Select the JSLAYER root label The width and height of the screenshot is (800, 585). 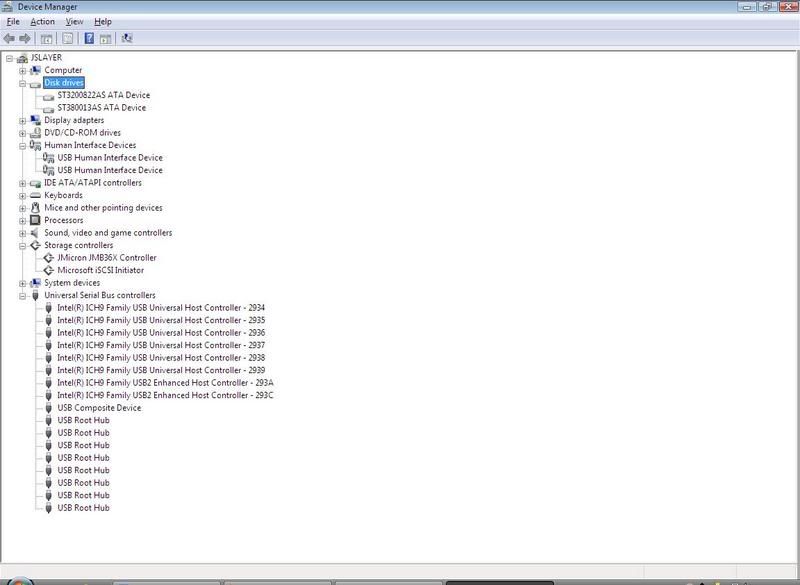click(46, 58)
